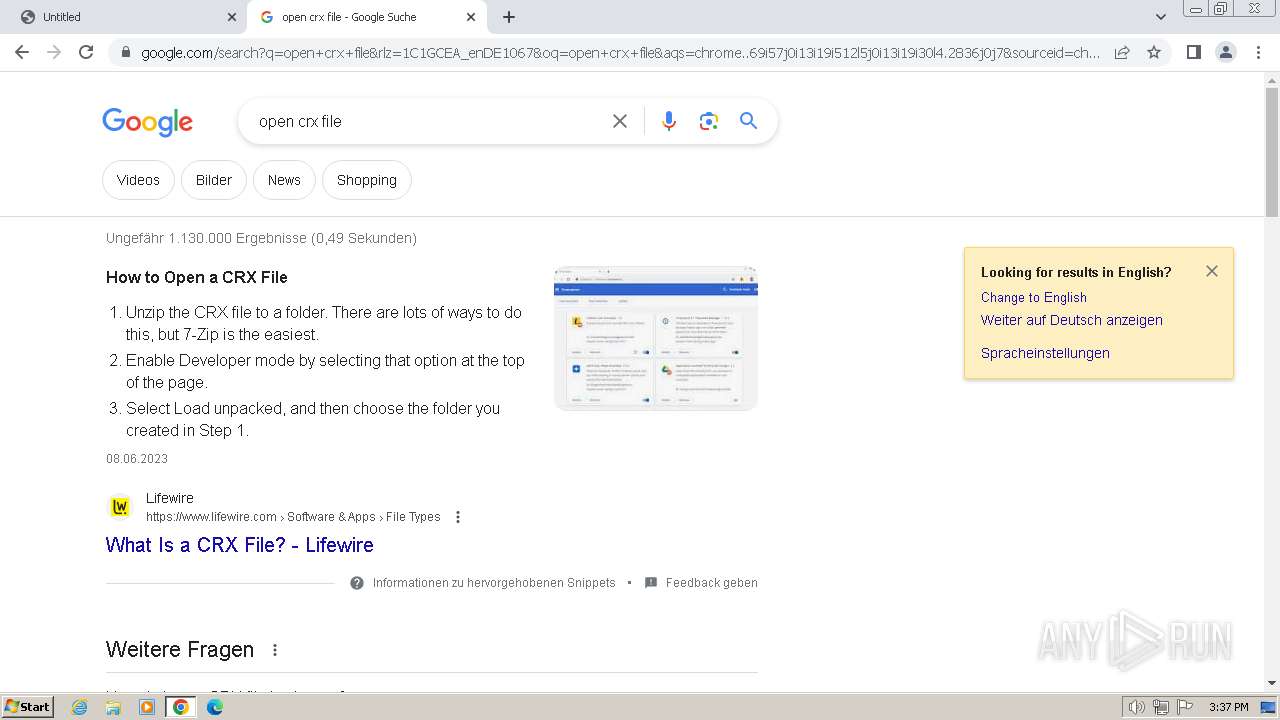This screenshot has height=720, width=1280.
Task: Click the Google logo
Action: pyautogui.click(x=147, y=122)
